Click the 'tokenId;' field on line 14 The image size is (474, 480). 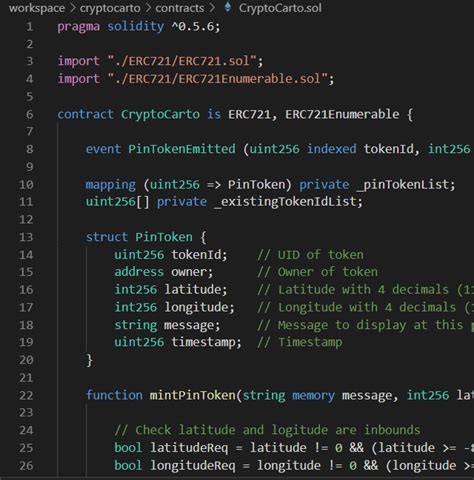pos(199,255)
